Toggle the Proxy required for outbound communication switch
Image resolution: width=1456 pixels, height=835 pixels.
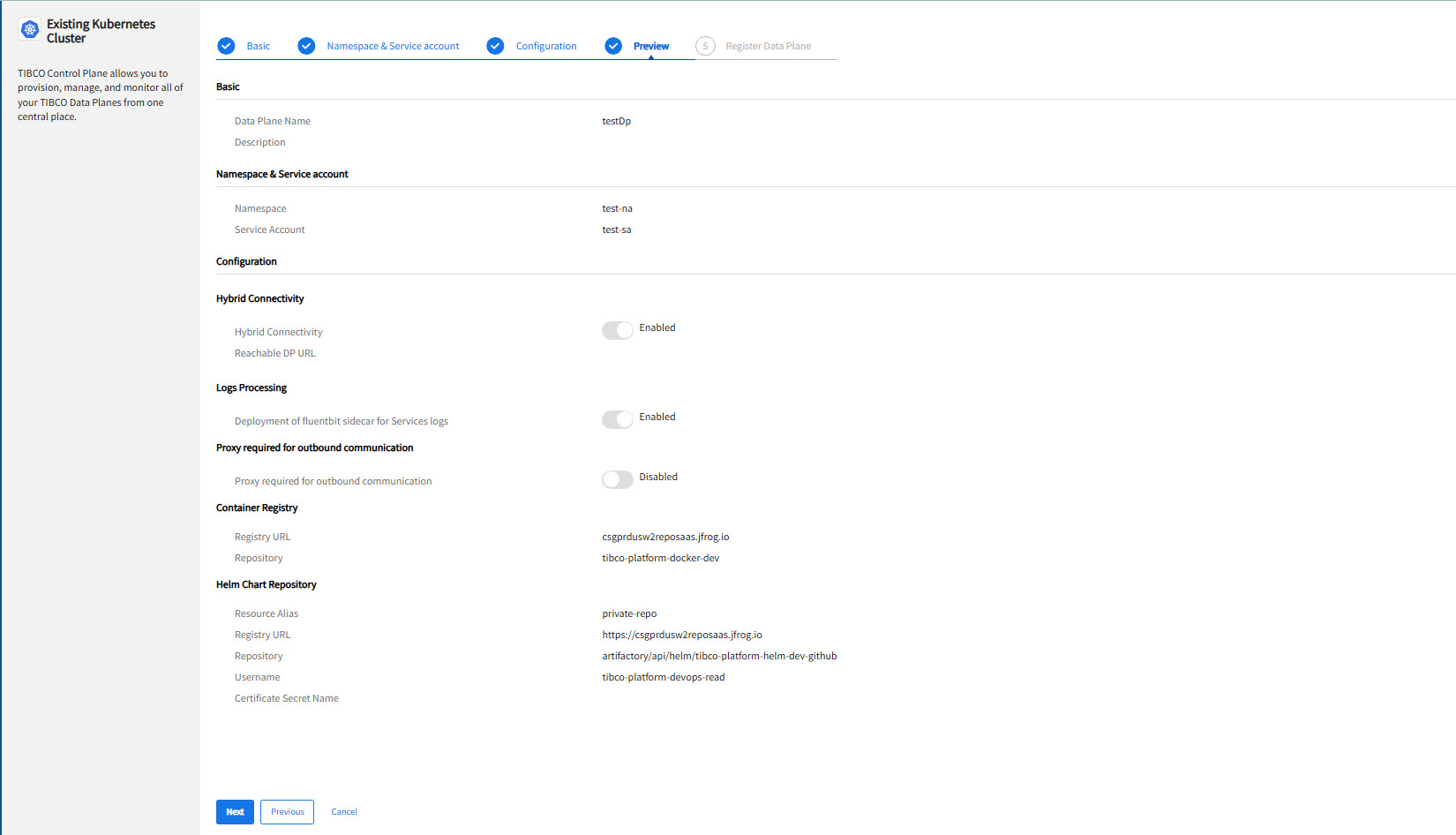618,479
